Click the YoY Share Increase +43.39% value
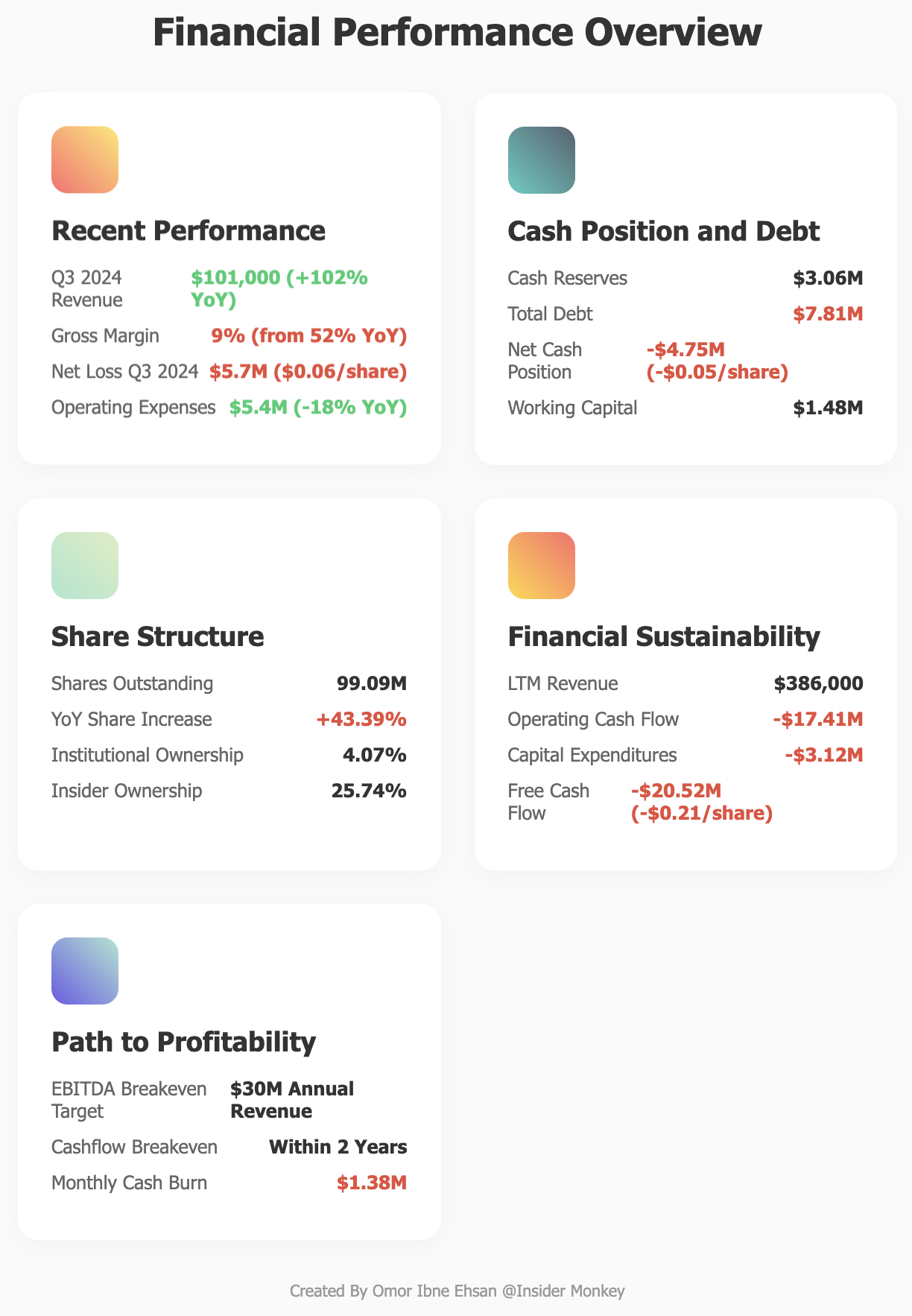Viewport: 912px width, 1316px height. pyautogui.click(x=361, y=719)
